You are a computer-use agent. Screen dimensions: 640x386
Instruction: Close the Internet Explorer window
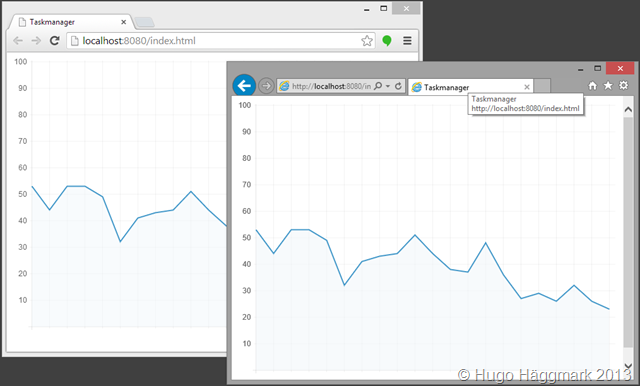(620, 68)
